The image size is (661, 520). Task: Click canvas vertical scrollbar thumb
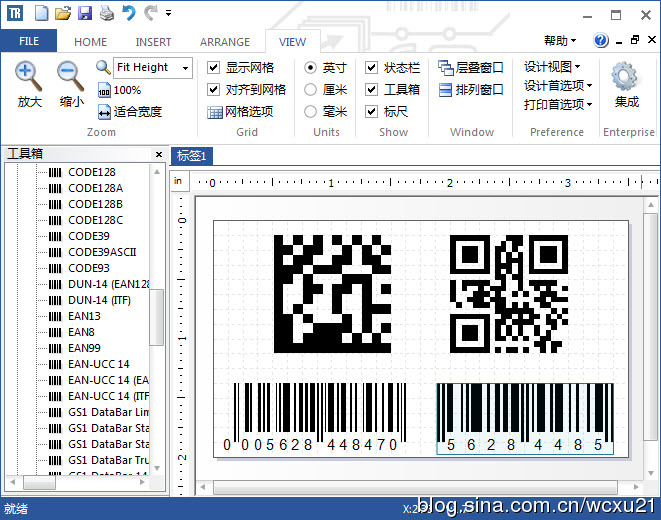point(650,327)
